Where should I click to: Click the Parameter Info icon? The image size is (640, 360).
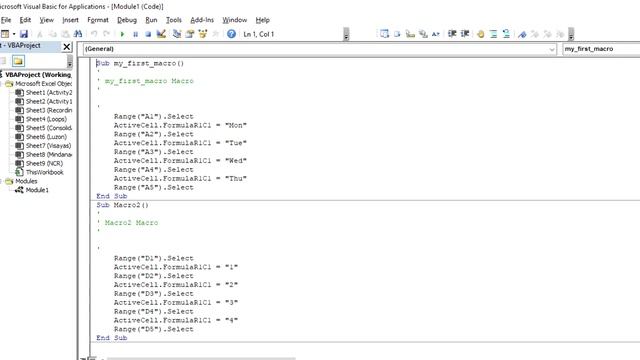423,34
